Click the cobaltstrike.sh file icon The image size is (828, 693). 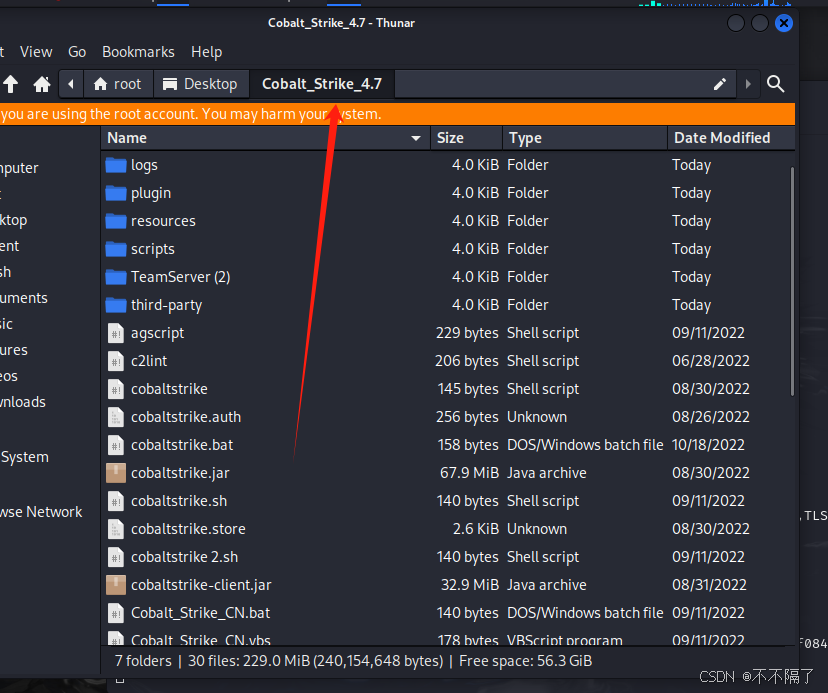point(116,501)
